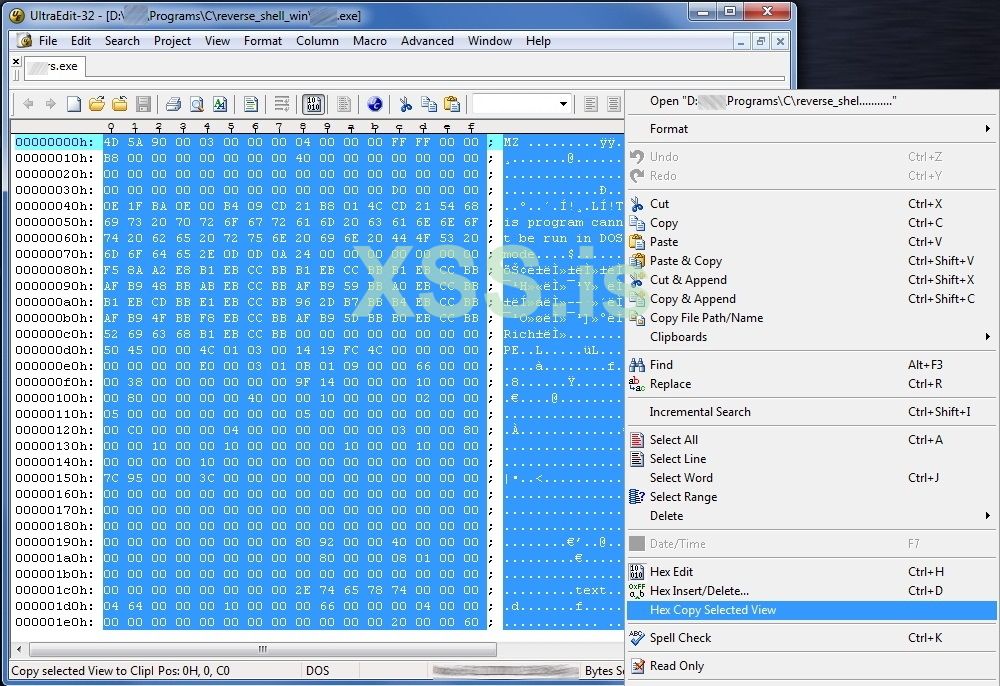Viewport: 1000px width, 686px height.
Task: Click the UltraEdit icon in menu bar
Action: tap(24, 40)
